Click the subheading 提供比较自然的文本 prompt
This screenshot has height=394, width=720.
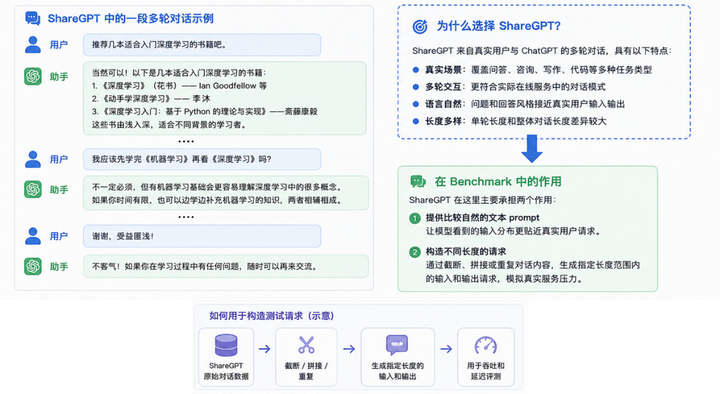point(483,218)
